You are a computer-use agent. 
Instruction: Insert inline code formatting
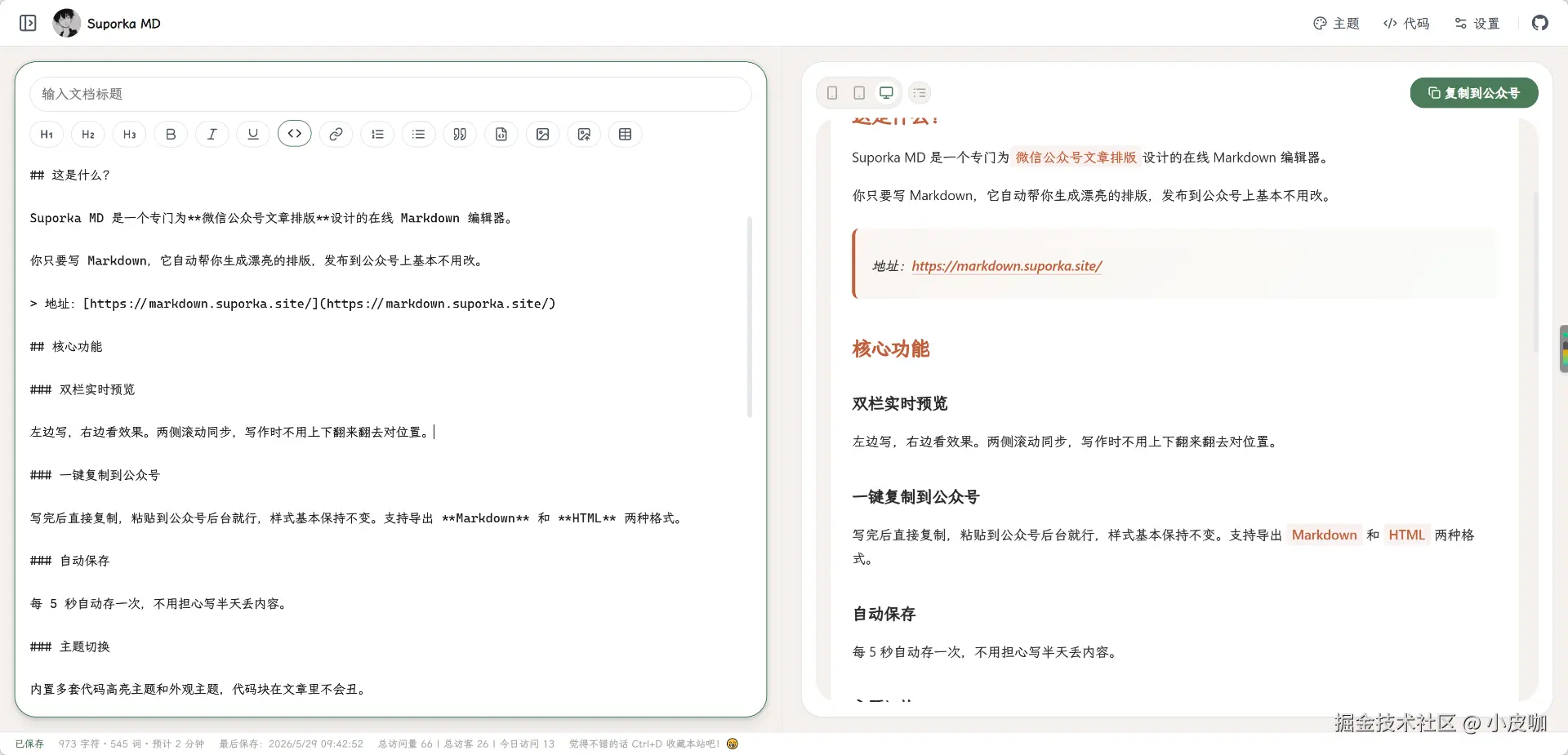pos(295,133)
